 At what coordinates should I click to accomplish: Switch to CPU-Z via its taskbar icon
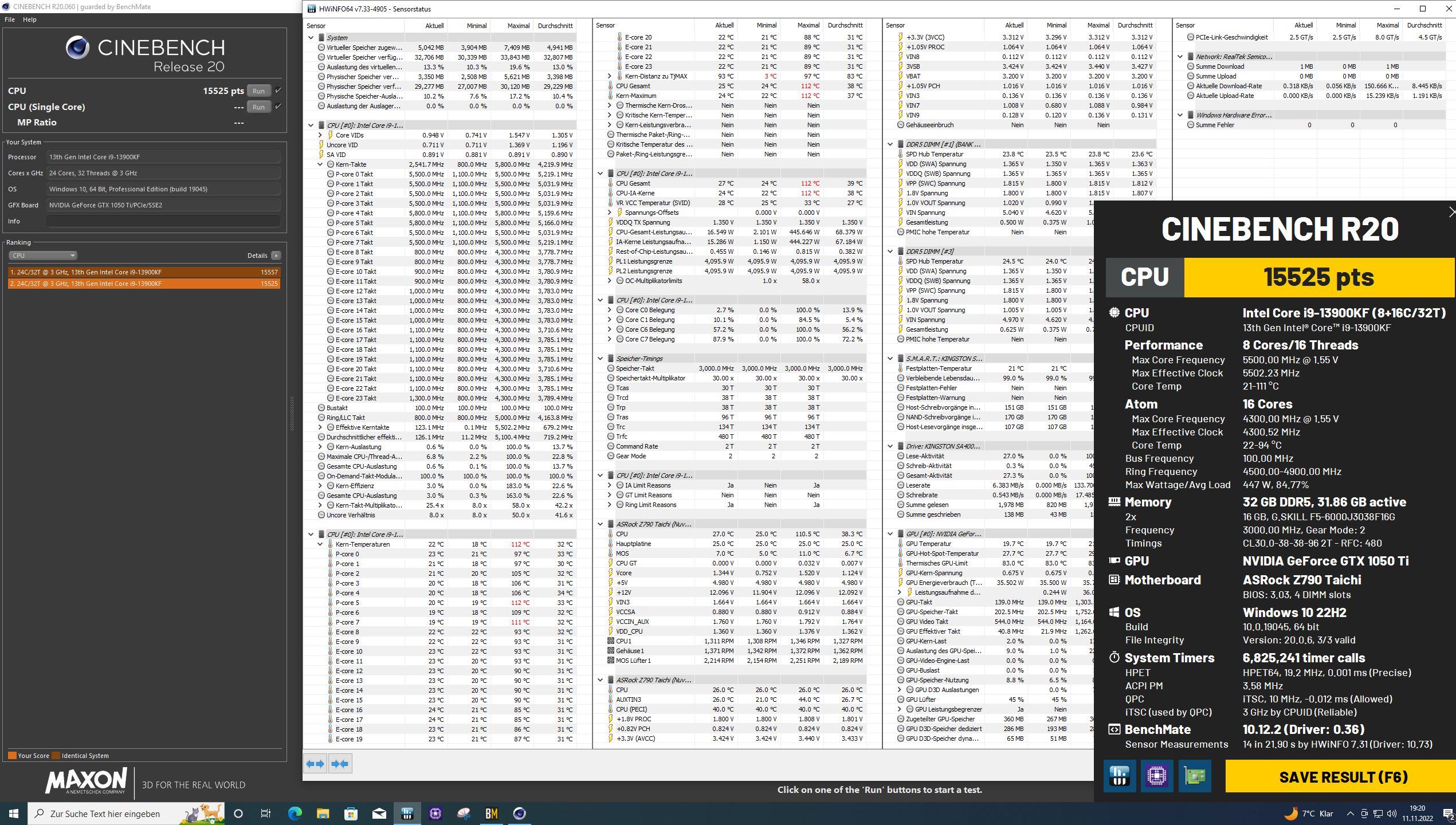pos(435,814)
